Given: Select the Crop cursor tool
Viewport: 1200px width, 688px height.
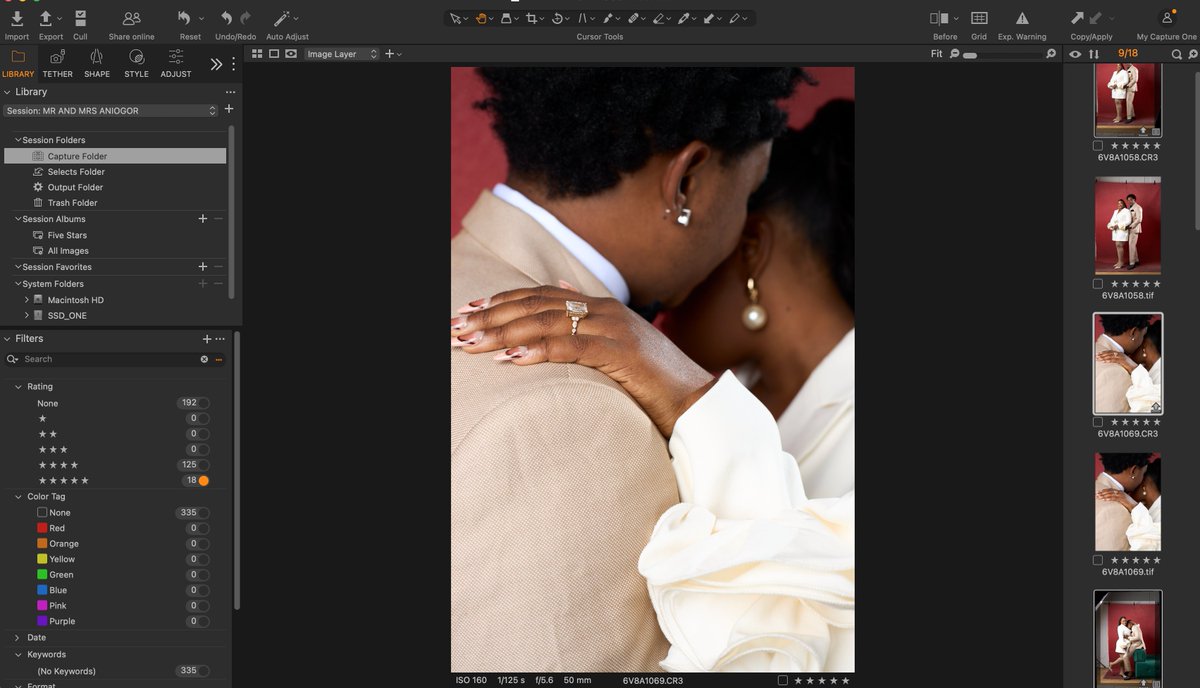Looking at the screenshot, I should [x=532, y=18].
